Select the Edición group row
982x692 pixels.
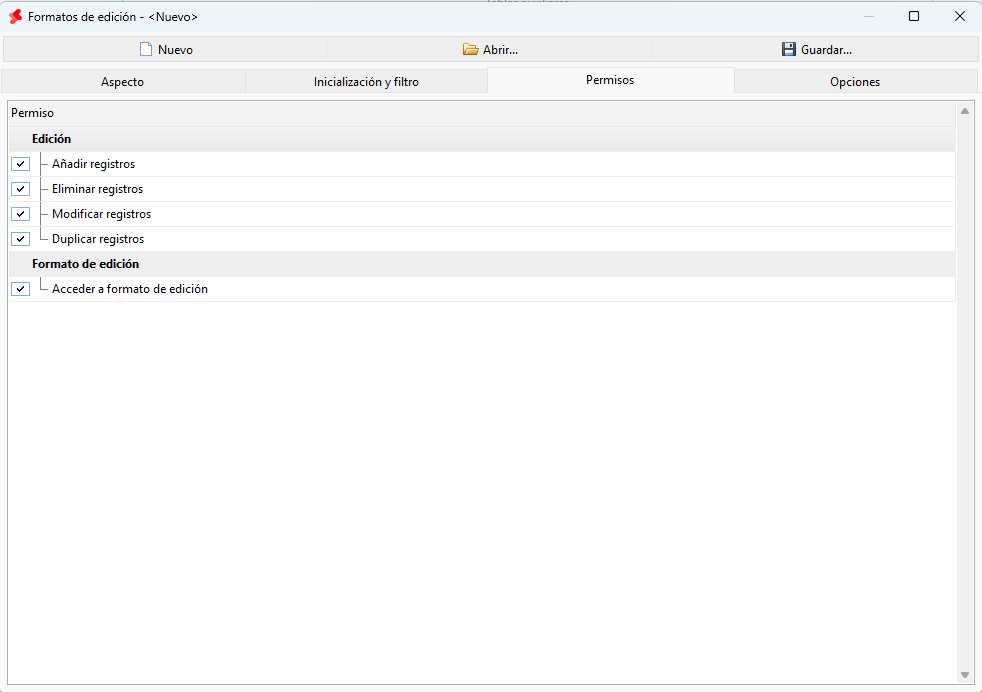coord(482,139)
